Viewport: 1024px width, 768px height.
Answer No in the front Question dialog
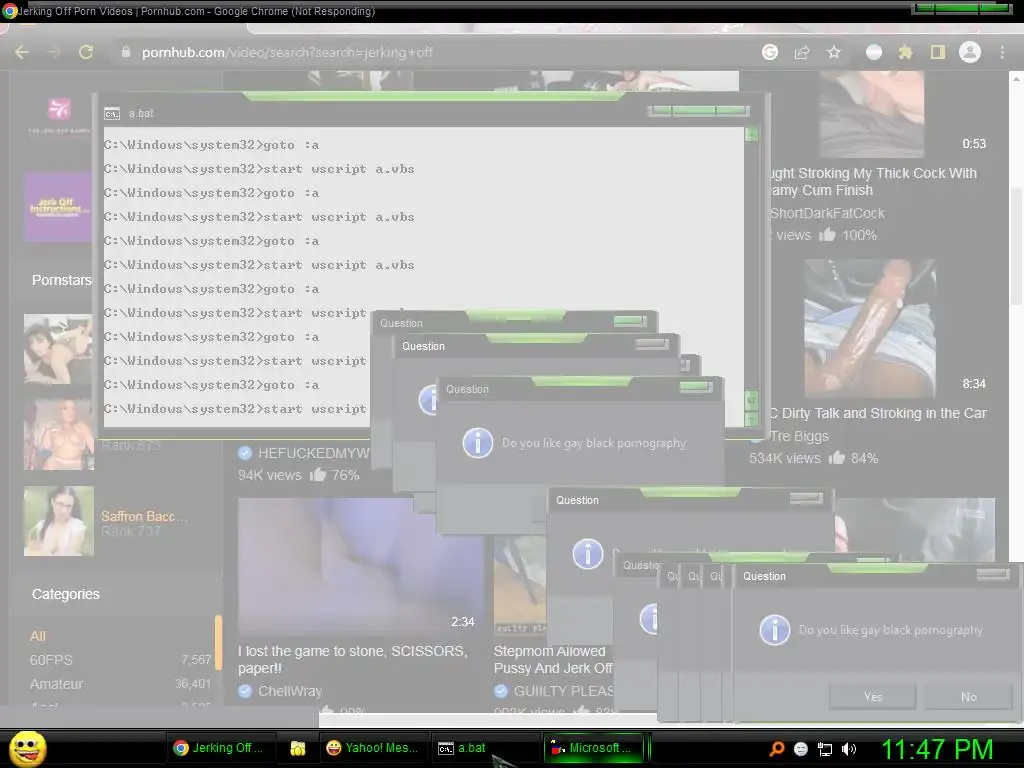pyautogui.click(x=968, y=697)
